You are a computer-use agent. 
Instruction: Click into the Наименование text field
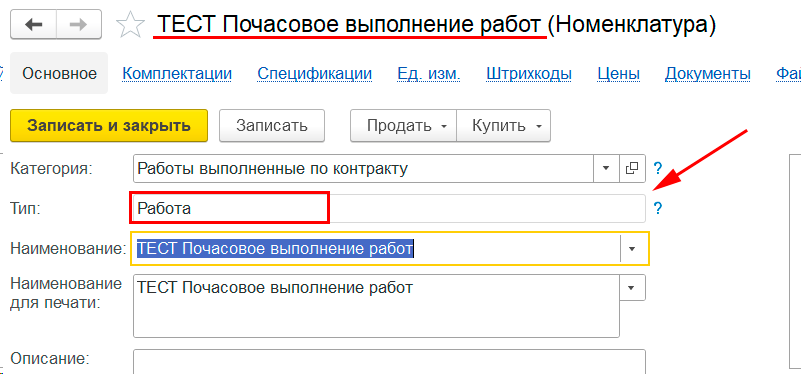pyautogui.click(x=375, y=249)
